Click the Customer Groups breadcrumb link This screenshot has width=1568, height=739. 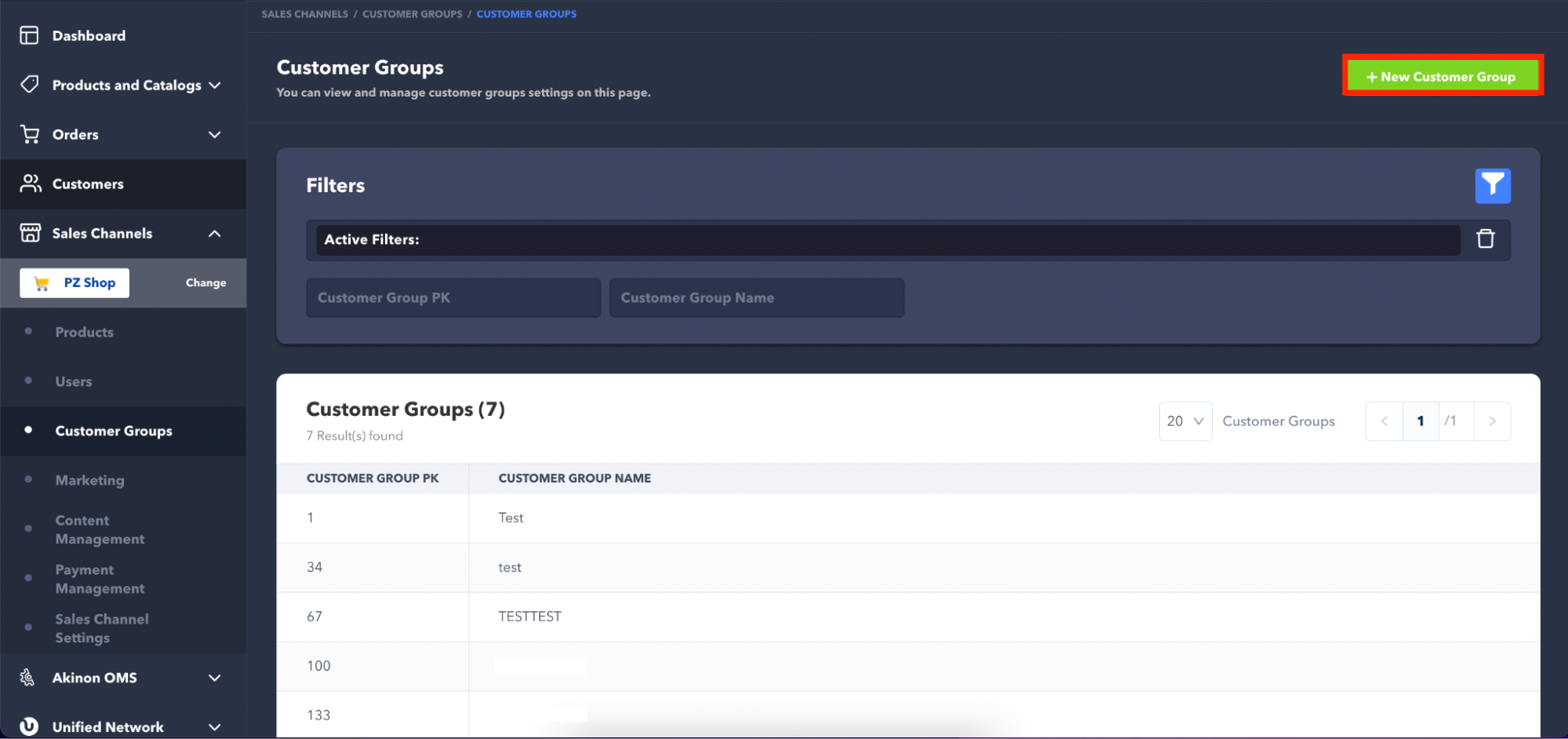tap(412, 14)
